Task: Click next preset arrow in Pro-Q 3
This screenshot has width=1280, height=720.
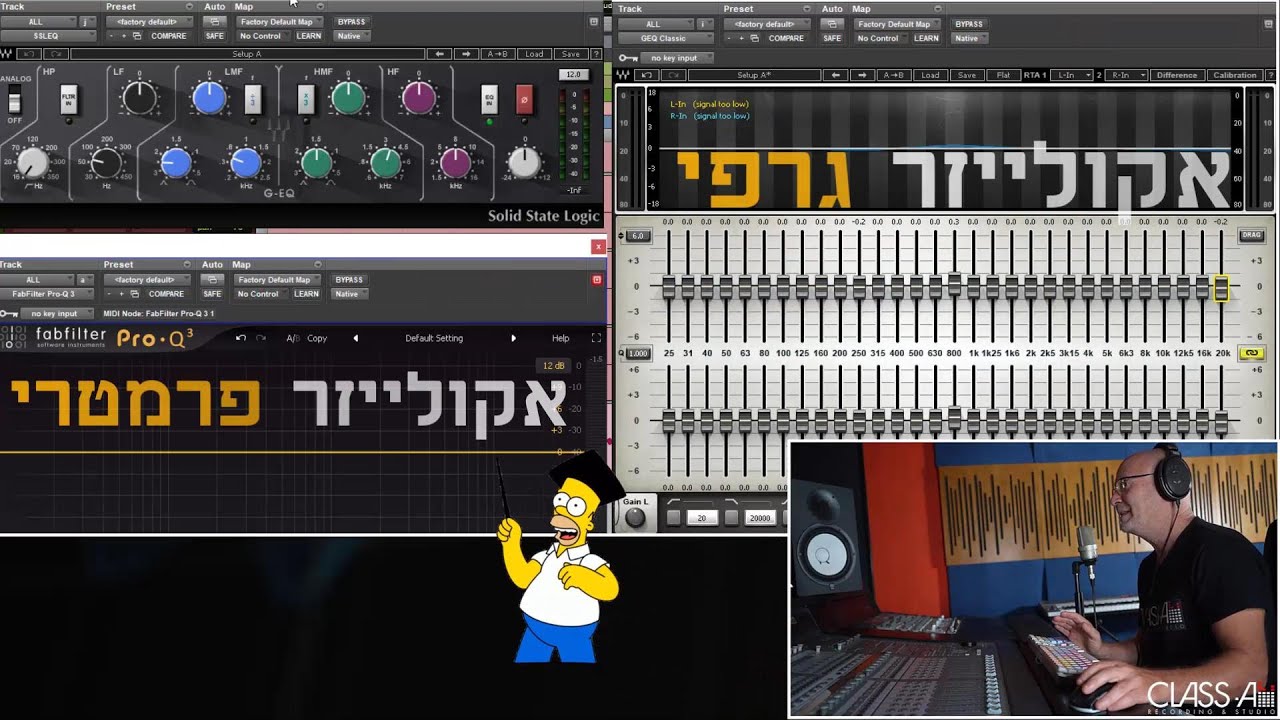Action: pyautogui.click(x=514, y=338)
